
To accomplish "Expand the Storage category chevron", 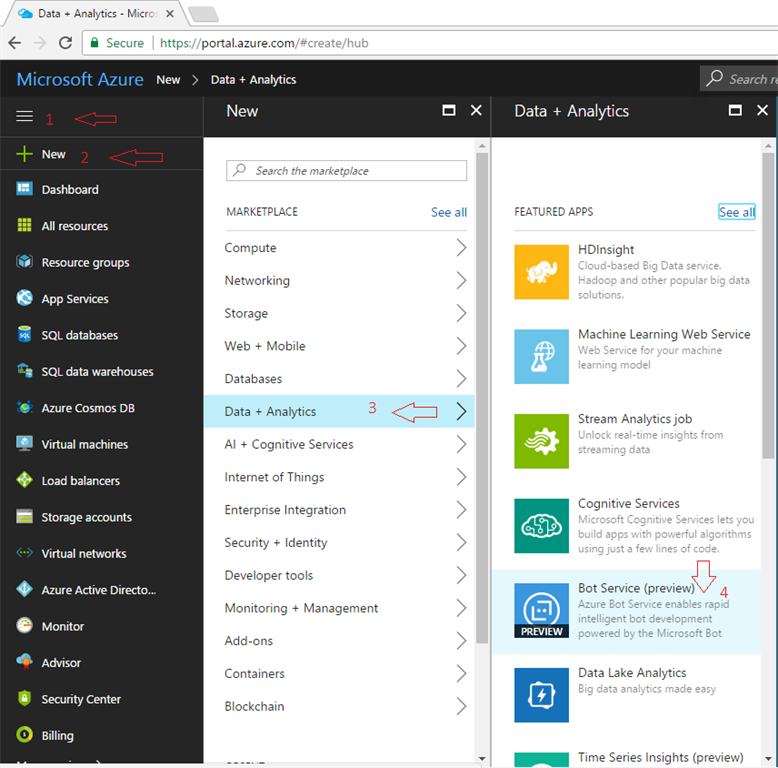I will coord(461,313).
